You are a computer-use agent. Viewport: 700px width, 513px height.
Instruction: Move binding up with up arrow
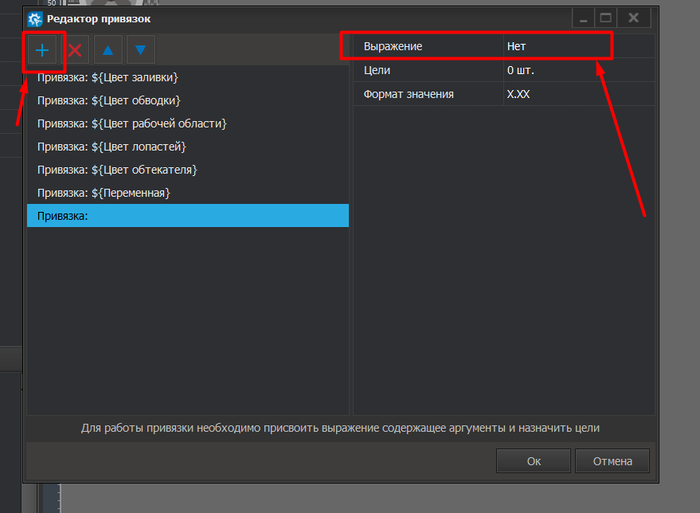point(108,49)
